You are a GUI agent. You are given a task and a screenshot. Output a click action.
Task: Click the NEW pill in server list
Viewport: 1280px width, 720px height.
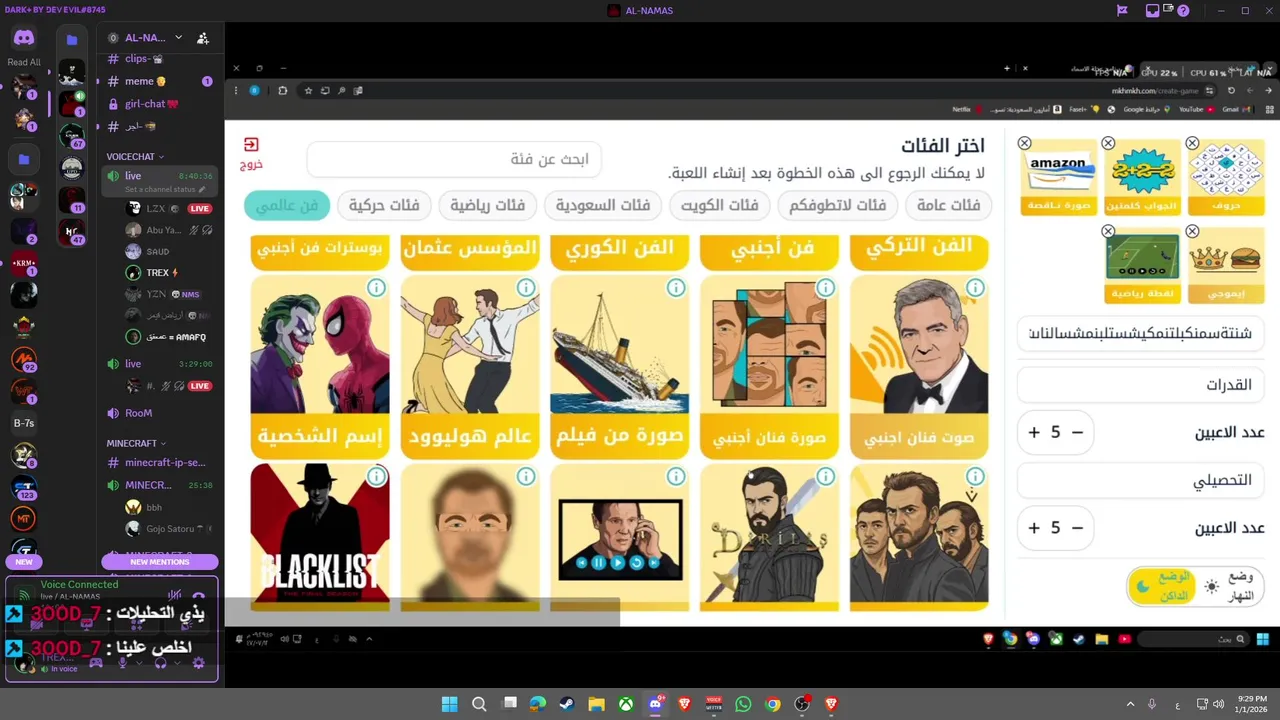point(24,562)
